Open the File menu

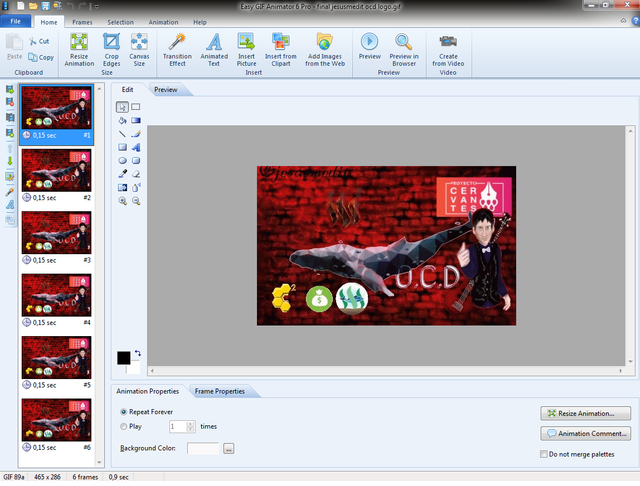16,21
